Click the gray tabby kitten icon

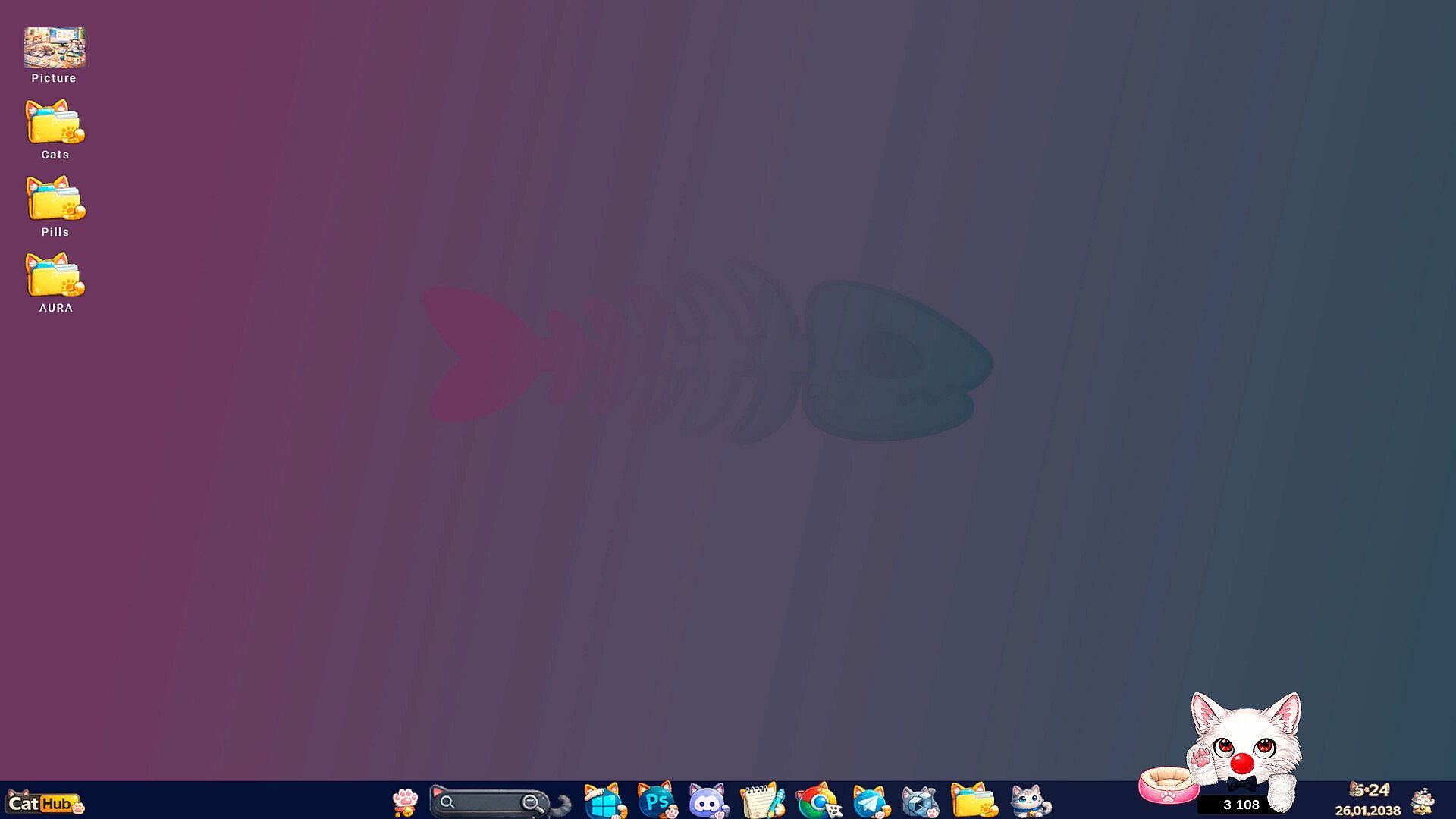[1029, 801]
